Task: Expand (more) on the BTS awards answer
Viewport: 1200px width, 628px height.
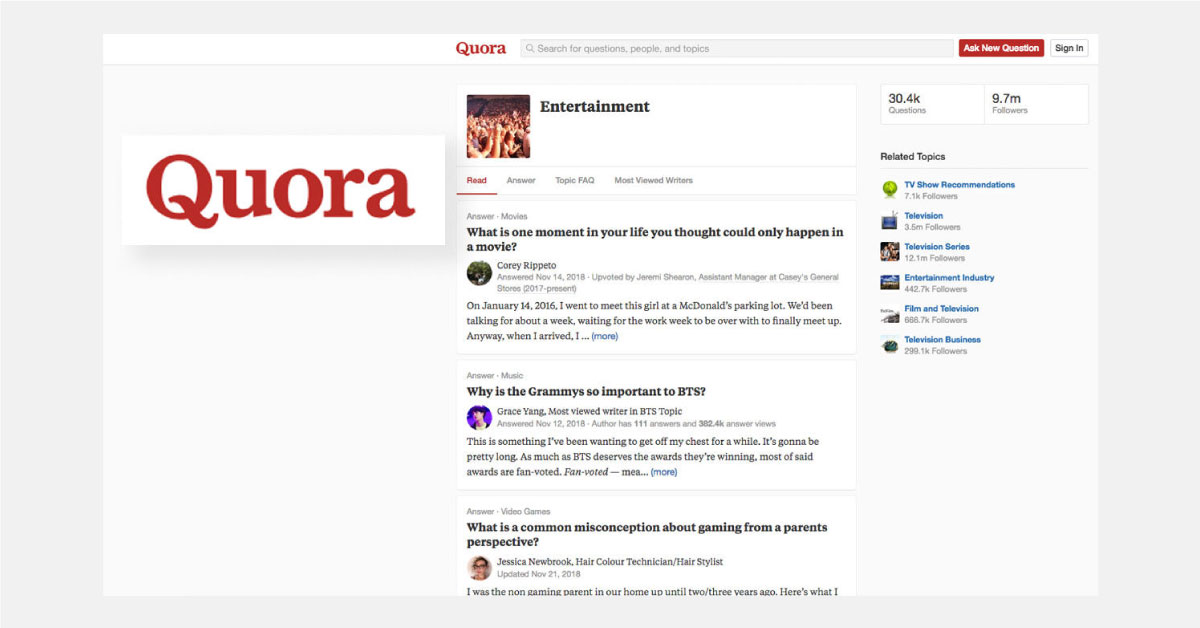Action: 664,472
